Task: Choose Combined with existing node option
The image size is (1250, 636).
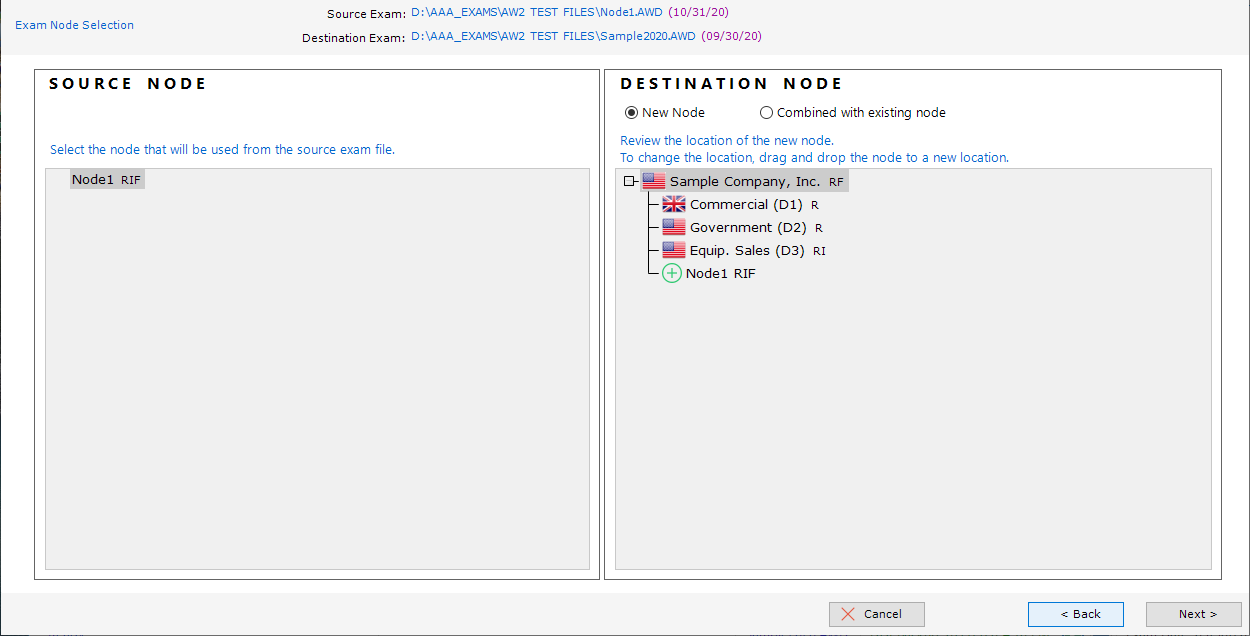Action: [x=766, y=113]
